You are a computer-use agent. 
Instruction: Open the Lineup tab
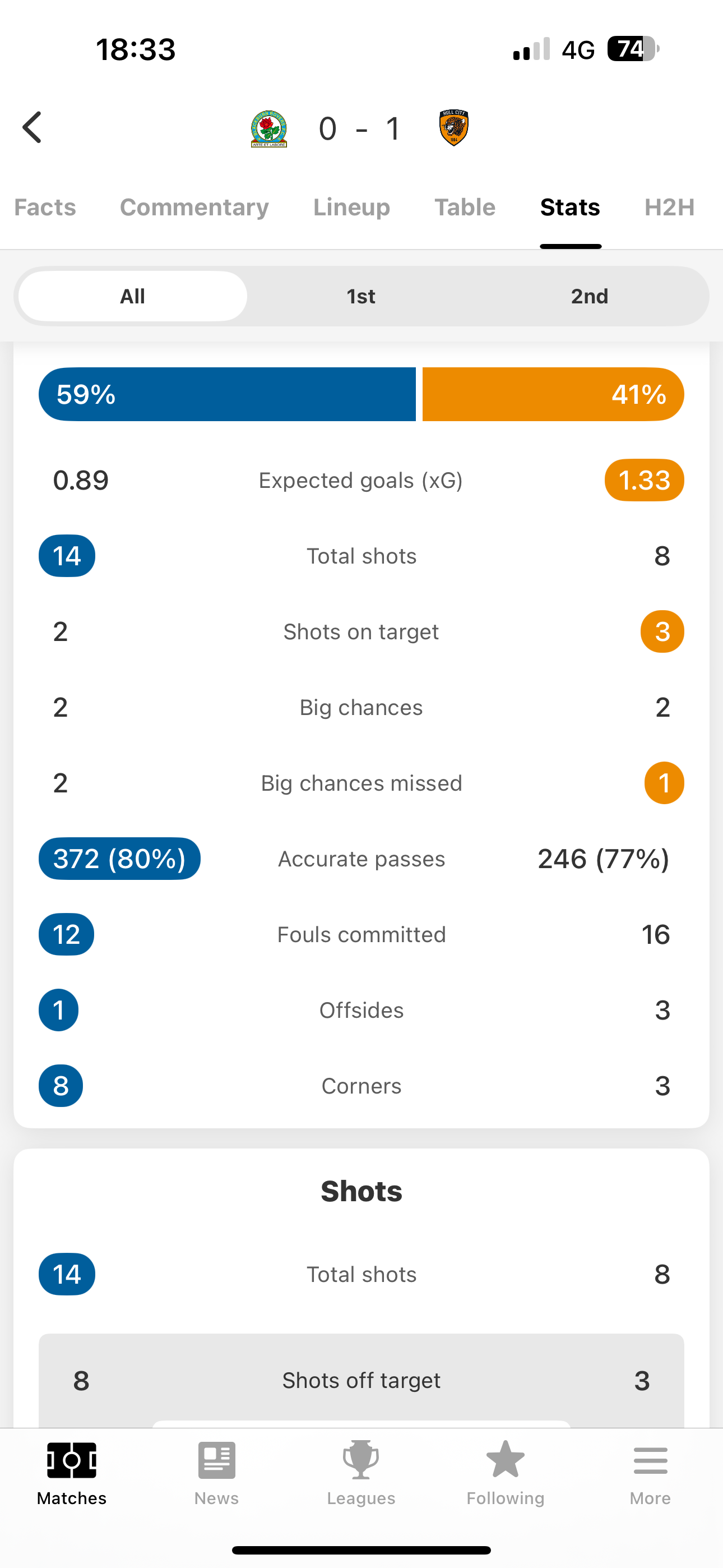(x=352, y=207)
